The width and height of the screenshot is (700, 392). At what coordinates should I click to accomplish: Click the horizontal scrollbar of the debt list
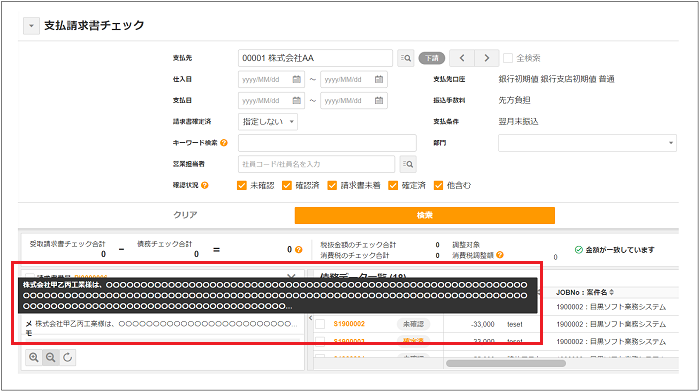pyautogui.click(x=506, y=363)
